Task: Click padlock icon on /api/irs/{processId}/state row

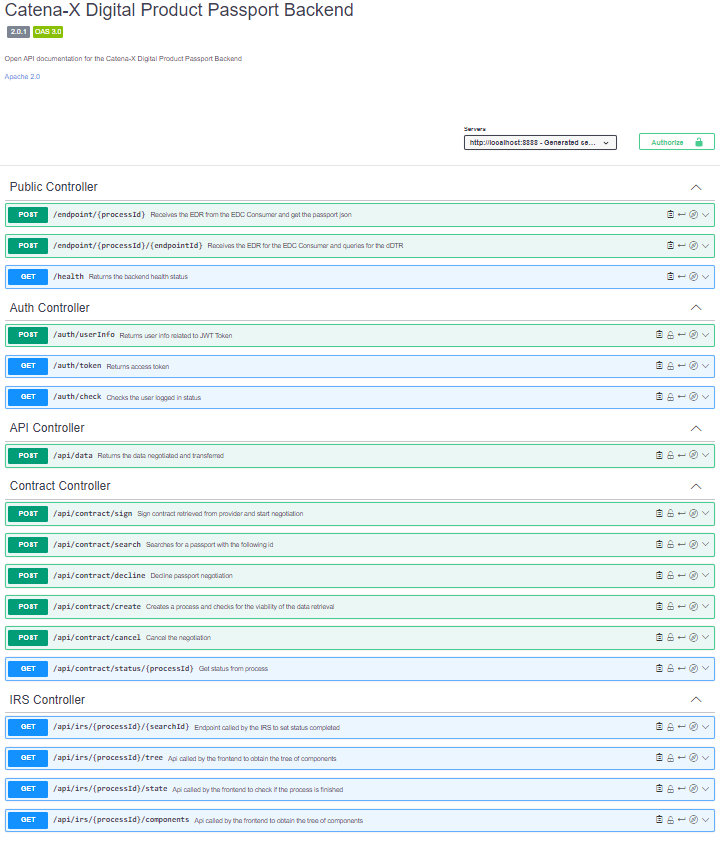Action: (x=671, y=789)
